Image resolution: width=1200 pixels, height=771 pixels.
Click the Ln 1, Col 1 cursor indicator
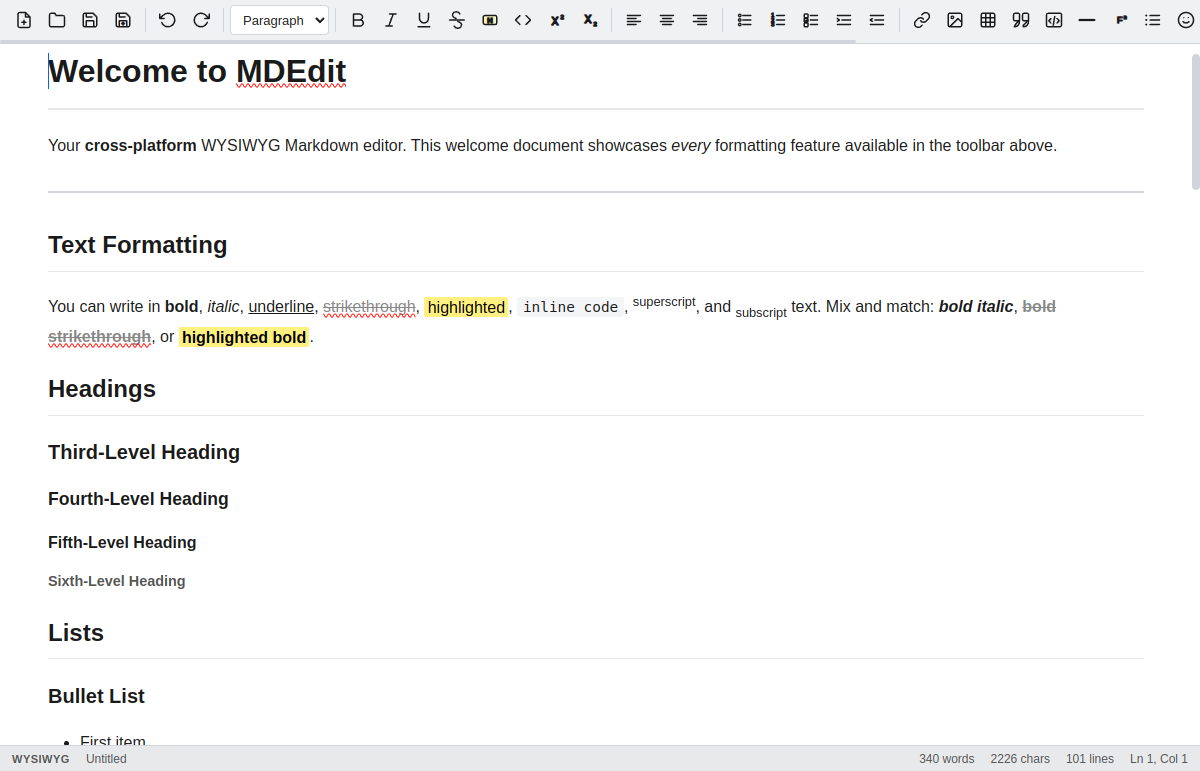pyautogui.click(x=1159, y=759)
